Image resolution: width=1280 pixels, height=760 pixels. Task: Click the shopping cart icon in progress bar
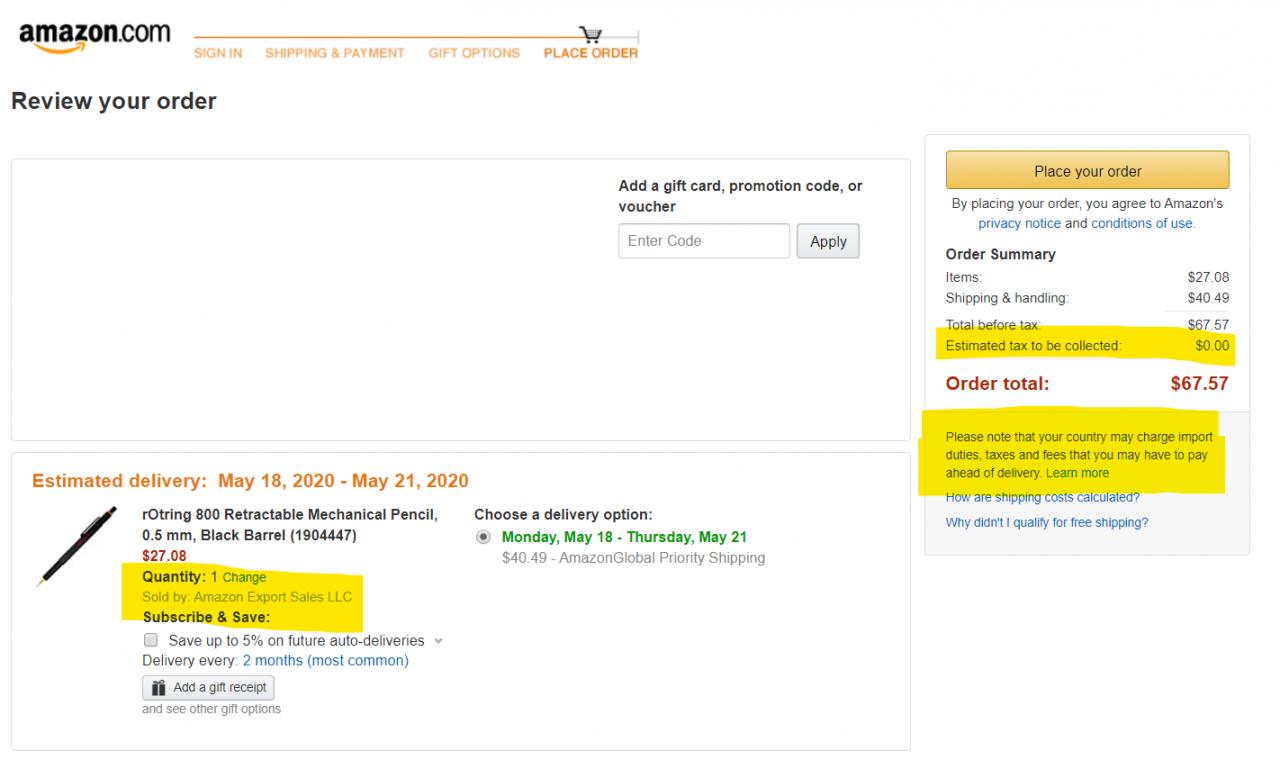pyautogui.click(x=590, y=35)
